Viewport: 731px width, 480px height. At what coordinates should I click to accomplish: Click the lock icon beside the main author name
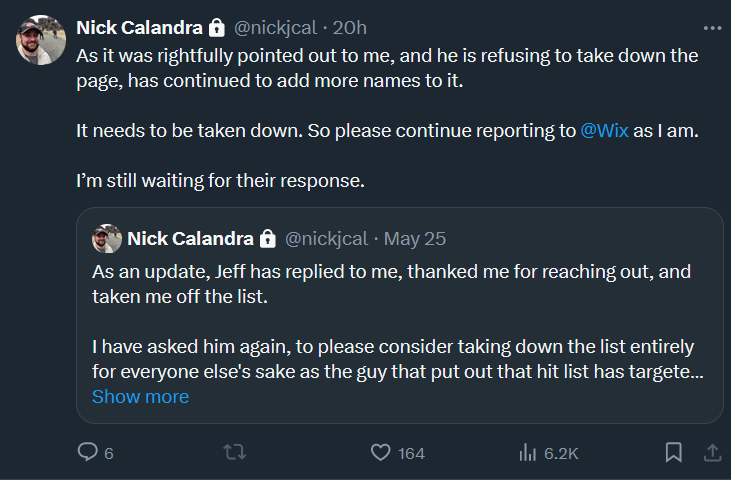coord(217,27)
